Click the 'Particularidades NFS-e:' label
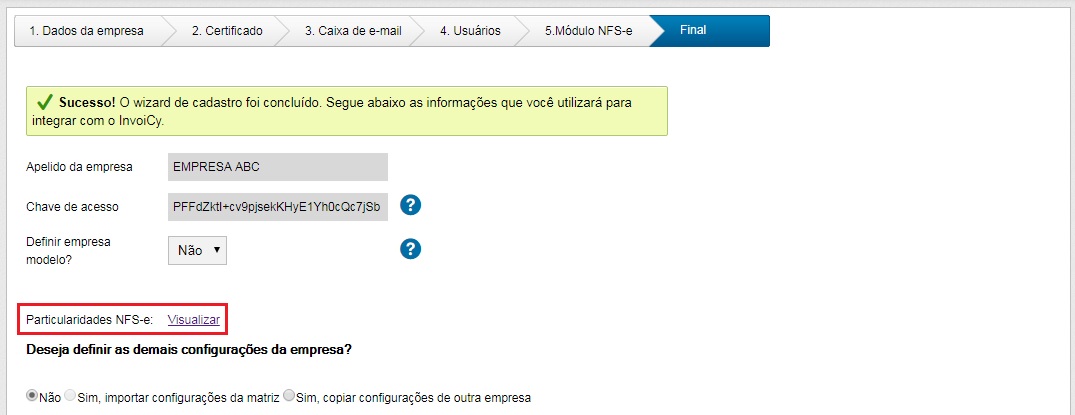The height and width of the screenshot is (415, 1075). [90, 319]
